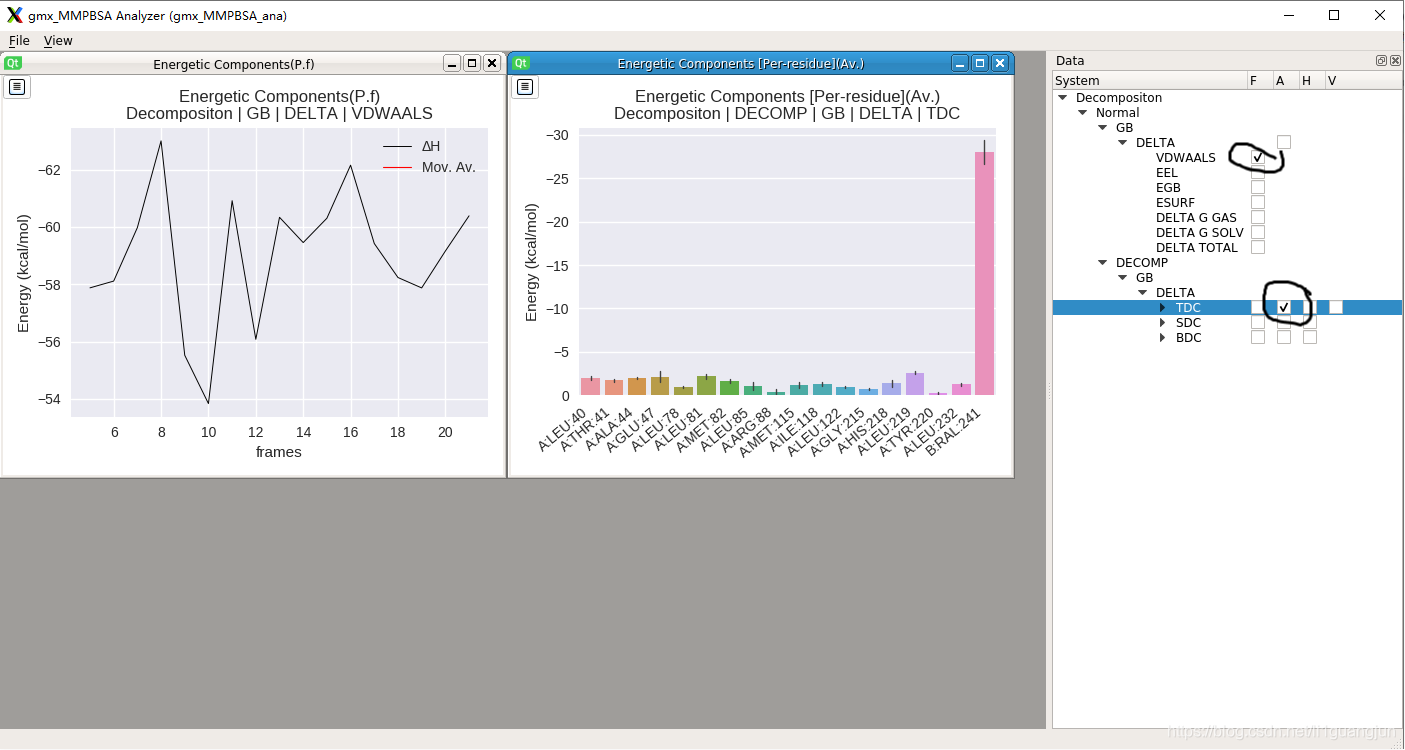Select the DELTA TOTAL tree row
Screen dimensions: 1405x750
(x=1197, y=247)
